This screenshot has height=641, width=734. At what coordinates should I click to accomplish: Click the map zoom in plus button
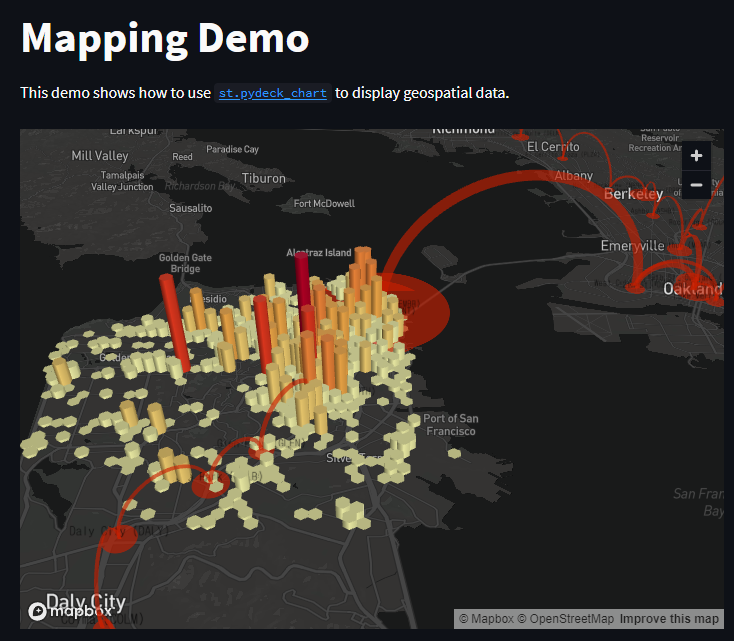[696, 156]
